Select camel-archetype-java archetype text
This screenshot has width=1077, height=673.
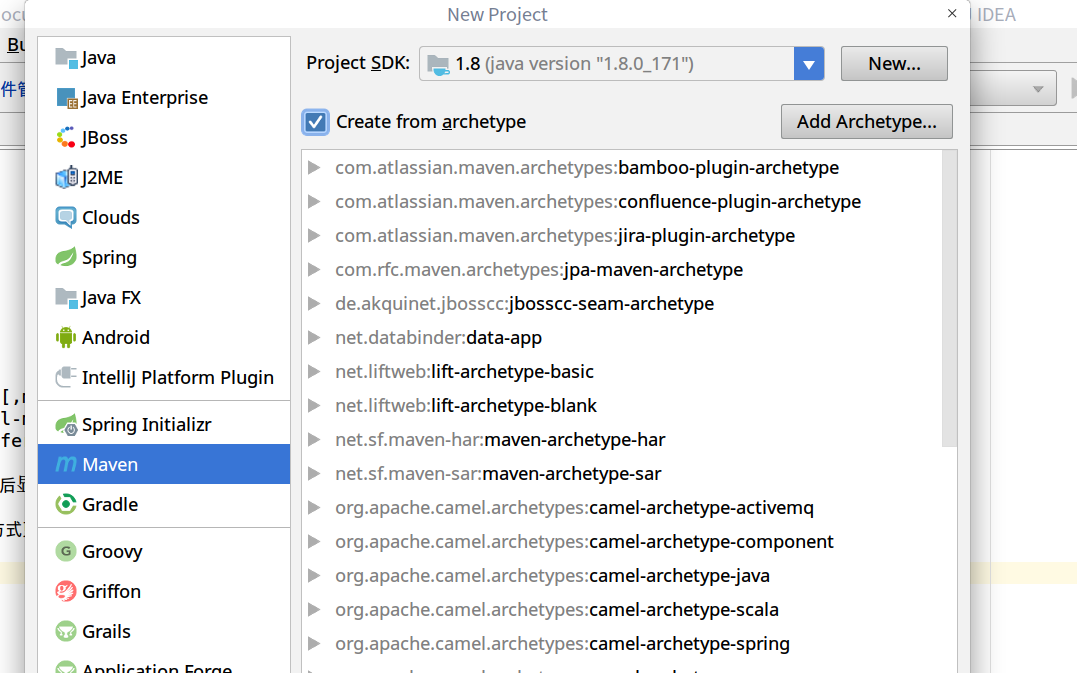[679, 576]
